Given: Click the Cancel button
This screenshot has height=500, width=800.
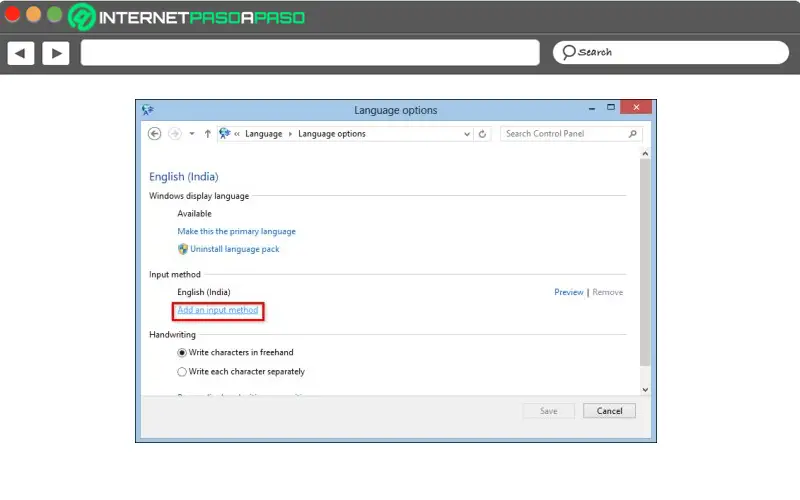Looking at the screenshot, I should tap(609, 411).
